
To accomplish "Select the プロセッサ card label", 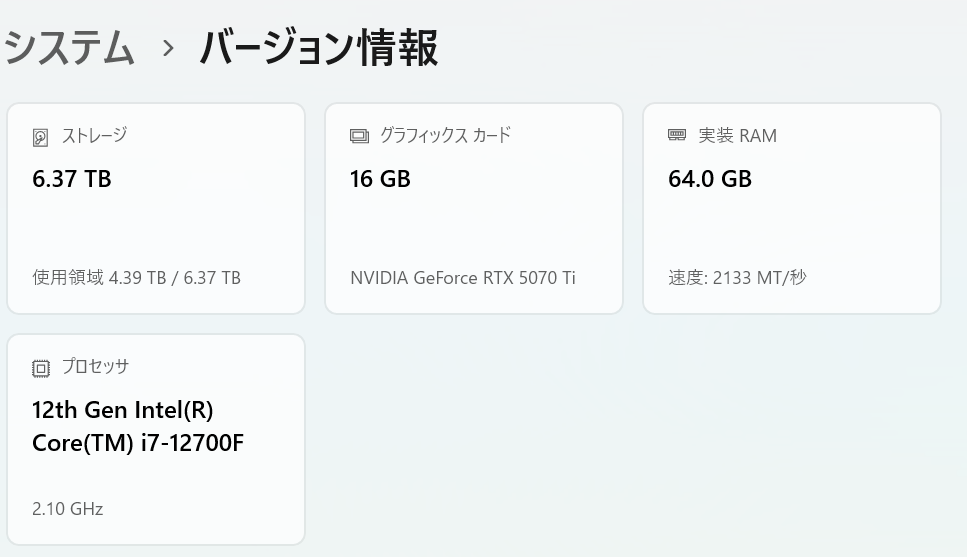I will (x=95, y=367).
